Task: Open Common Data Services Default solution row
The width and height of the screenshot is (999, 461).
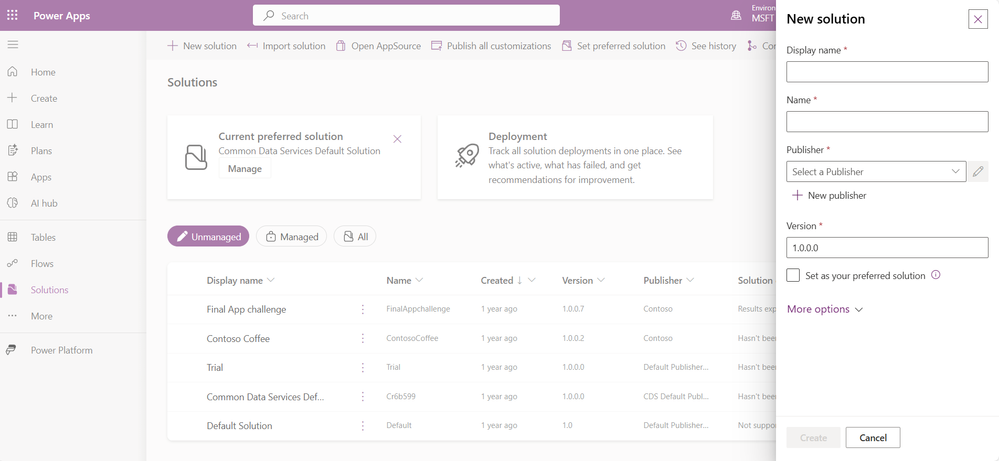Action: (265, 397)
